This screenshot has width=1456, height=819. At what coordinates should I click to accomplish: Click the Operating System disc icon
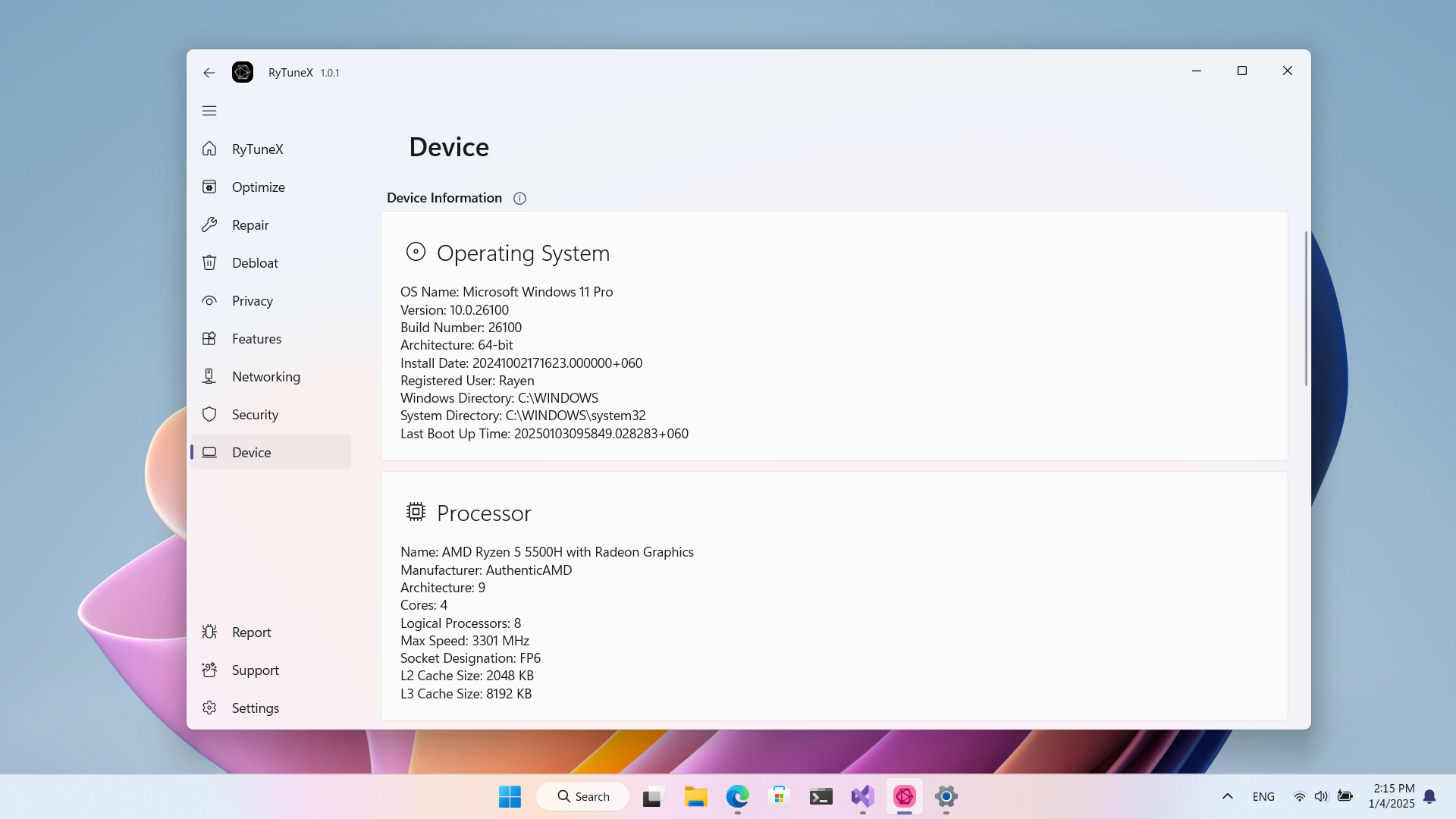click(x=416, y=252)
